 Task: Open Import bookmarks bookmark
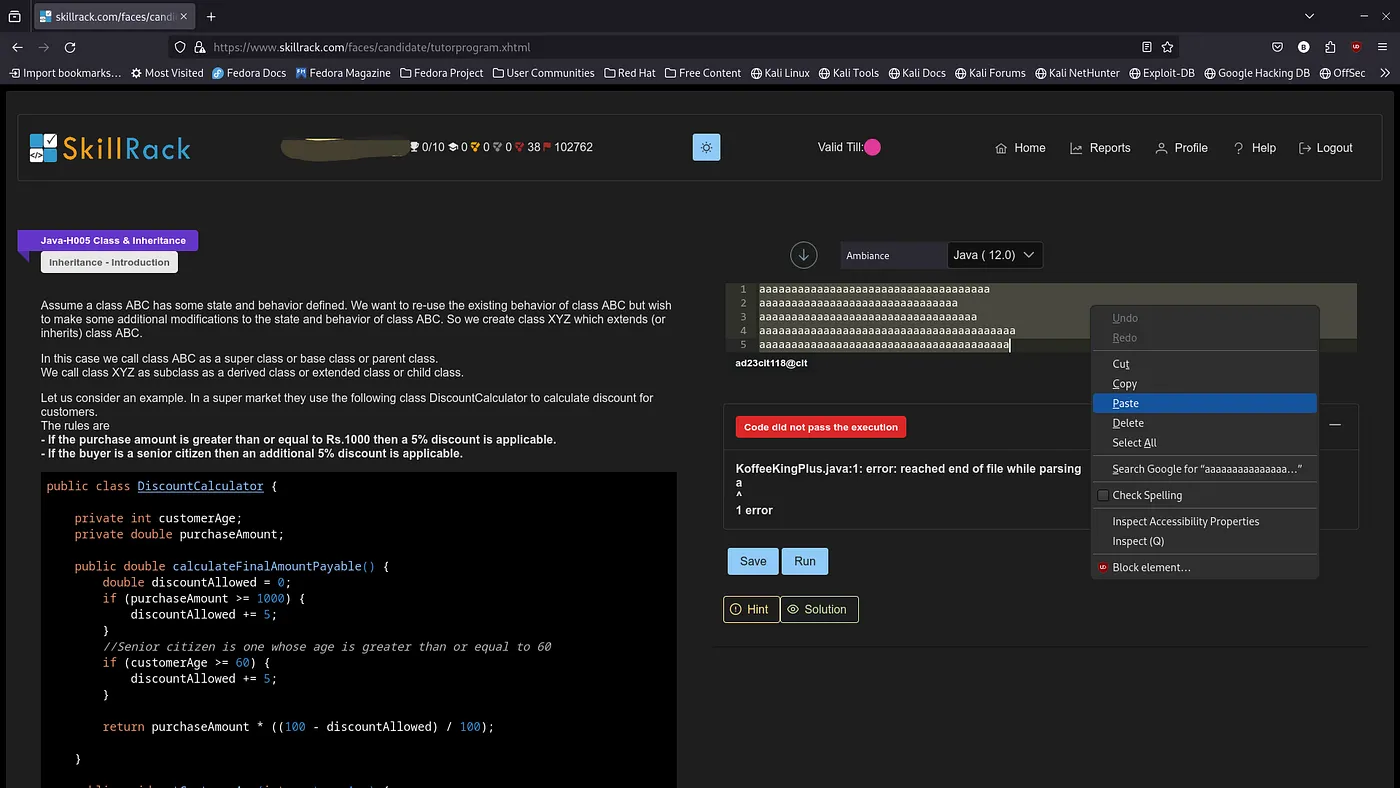(x=65, y=73)
